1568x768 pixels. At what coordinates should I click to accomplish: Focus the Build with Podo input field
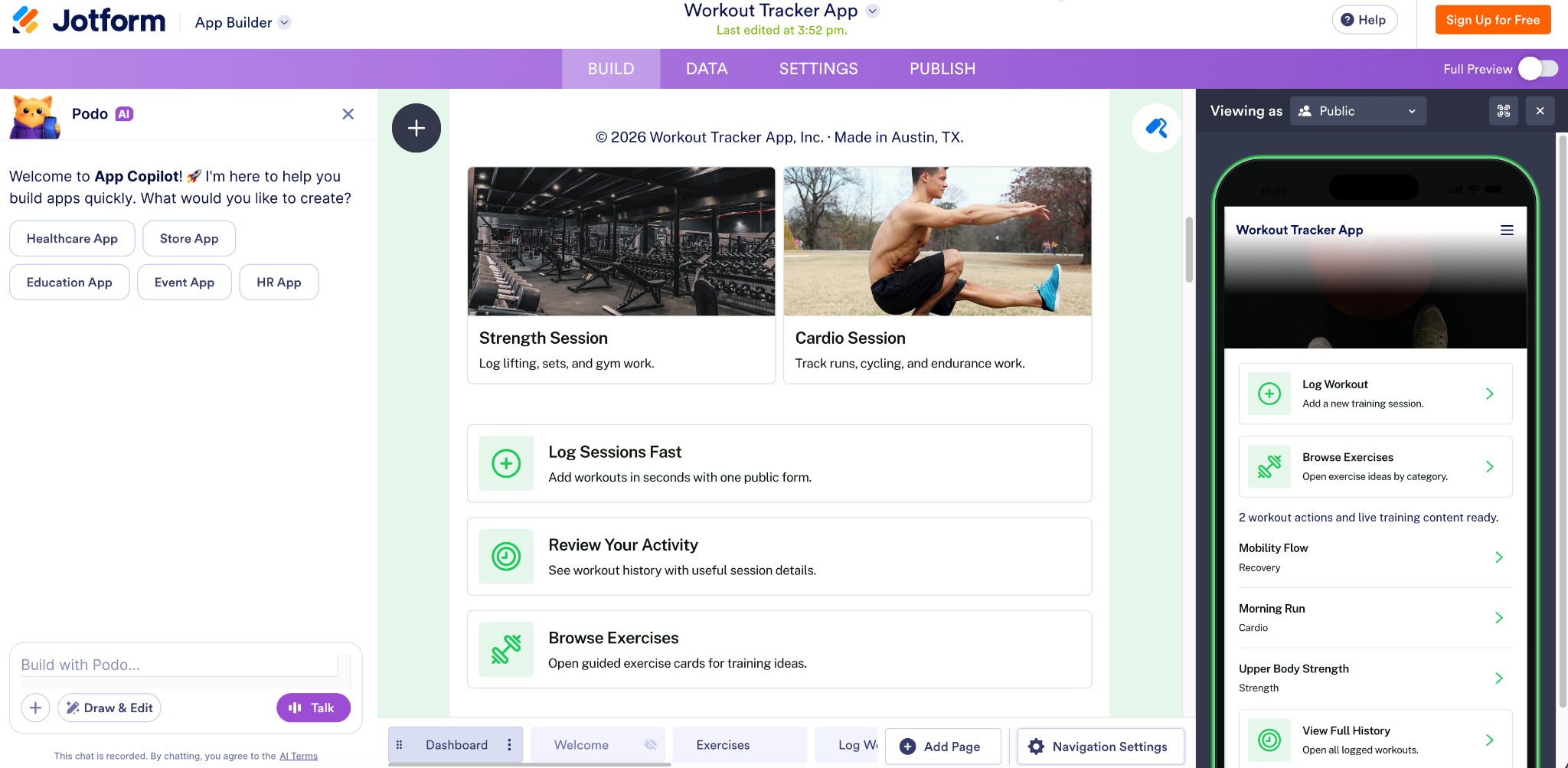coord(179,665)
